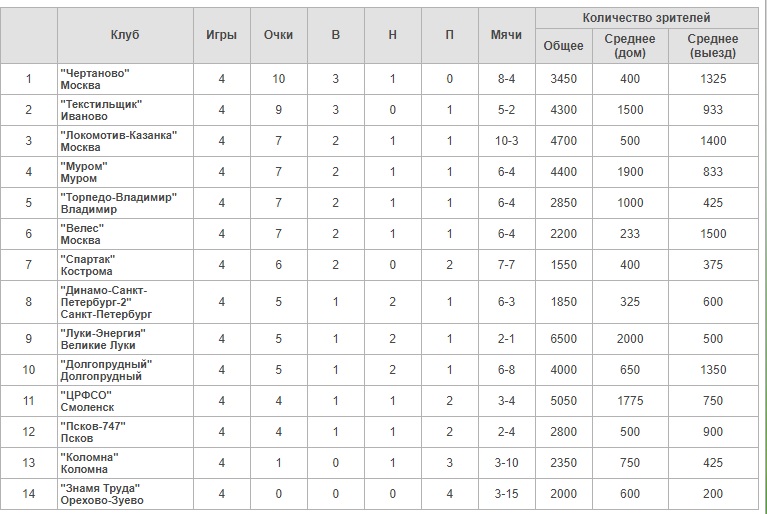Screen dimensions: 767x514
Task: Click the Очки column header
Action: (278, 35)
